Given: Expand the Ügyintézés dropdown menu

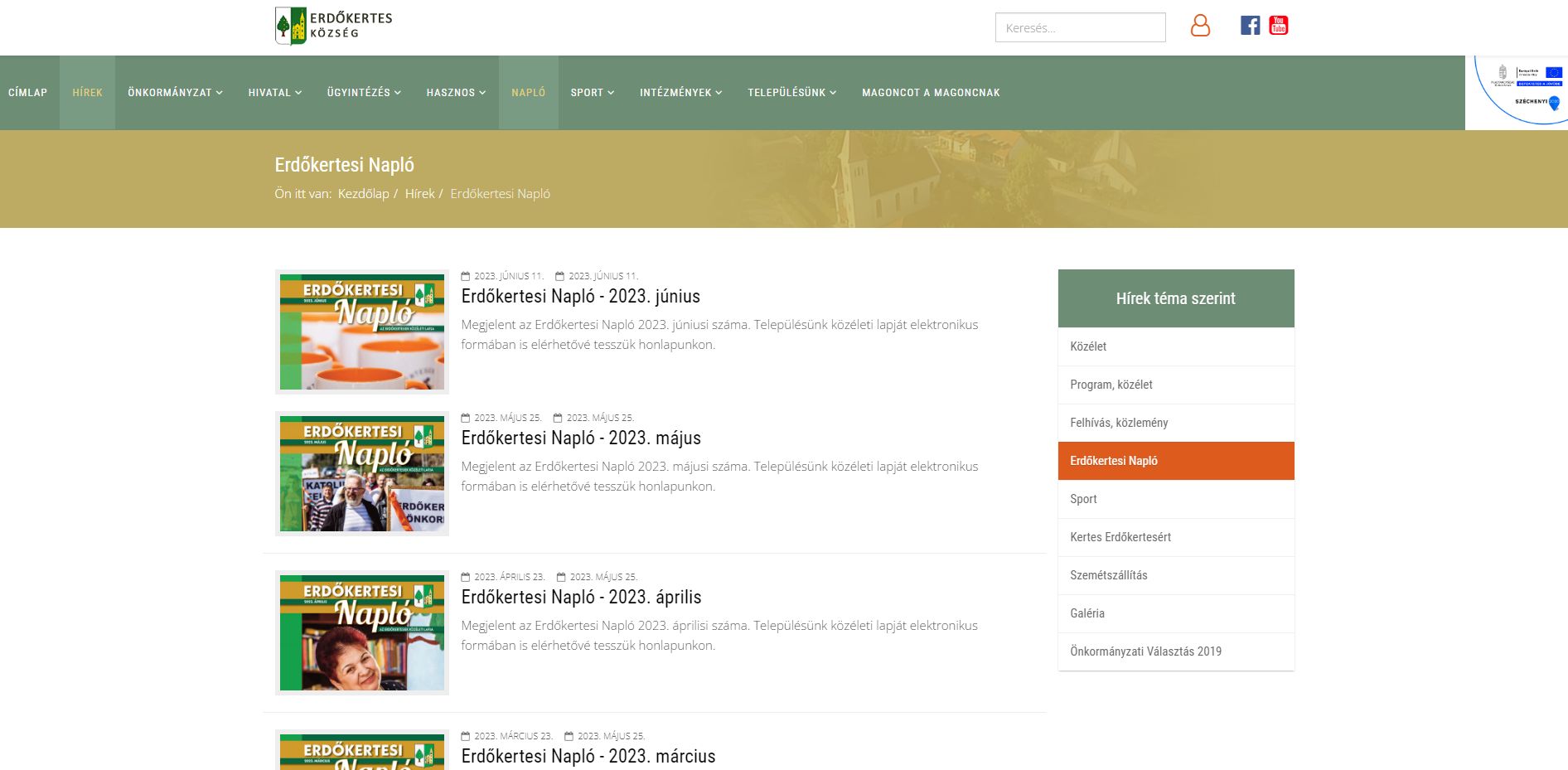Looking at the screenshot, I should tap(364, 93).
